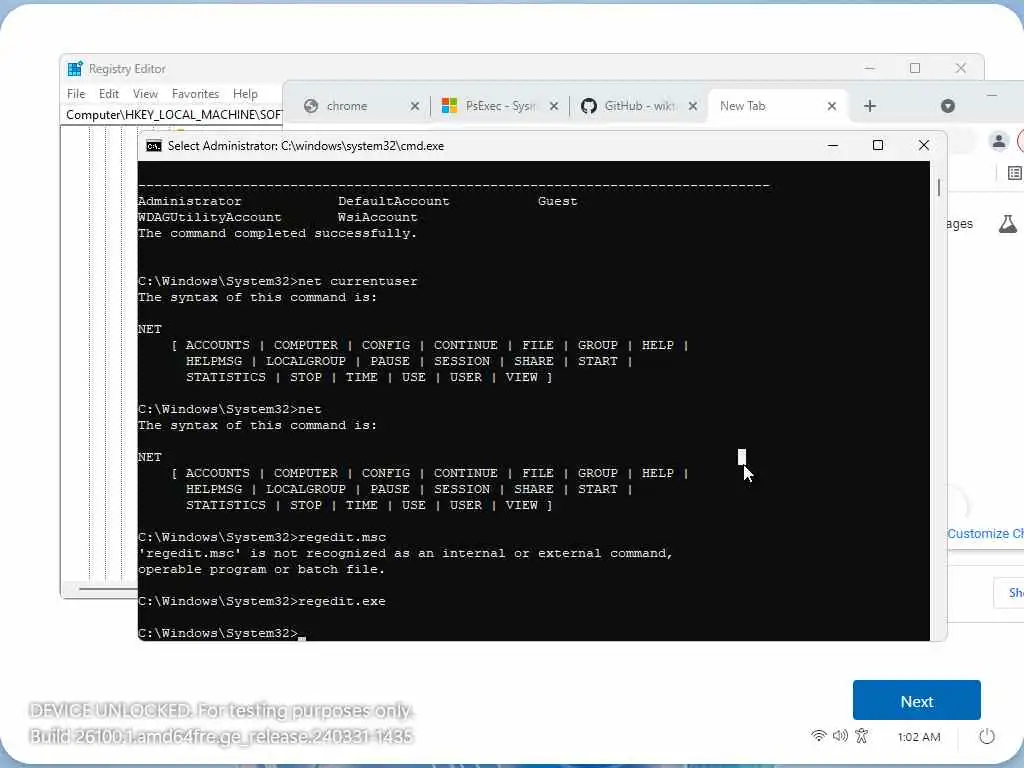Screen dimensions: 1024x768
Task: Switch to the GitHub browser tab
Action: click(639, 106)
